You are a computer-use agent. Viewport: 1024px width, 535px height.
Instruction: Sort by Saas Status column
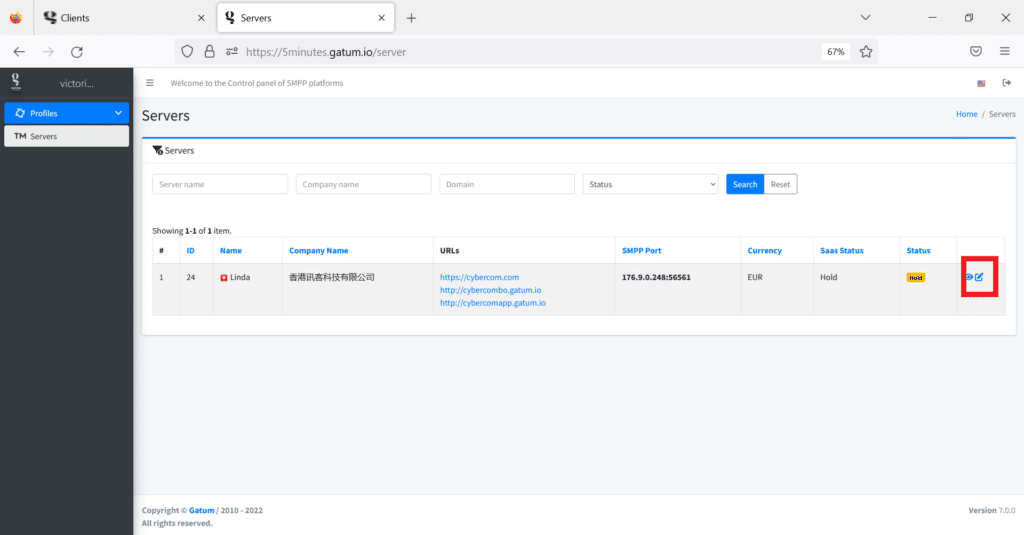pyautogui.click(x=842, y=251)
